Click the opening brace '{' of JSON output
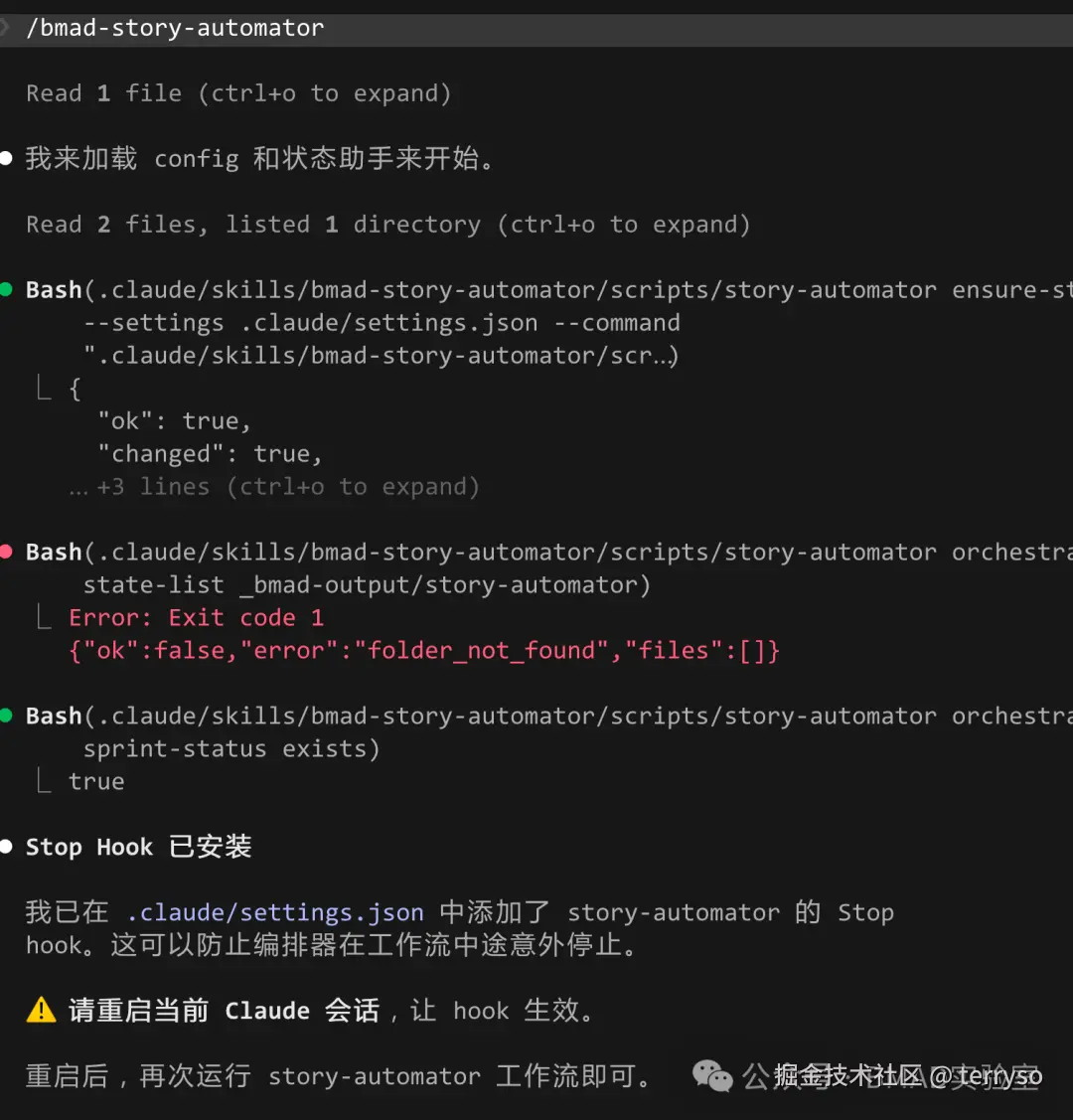This screenshot has width=1073, height=1120. 75,389
